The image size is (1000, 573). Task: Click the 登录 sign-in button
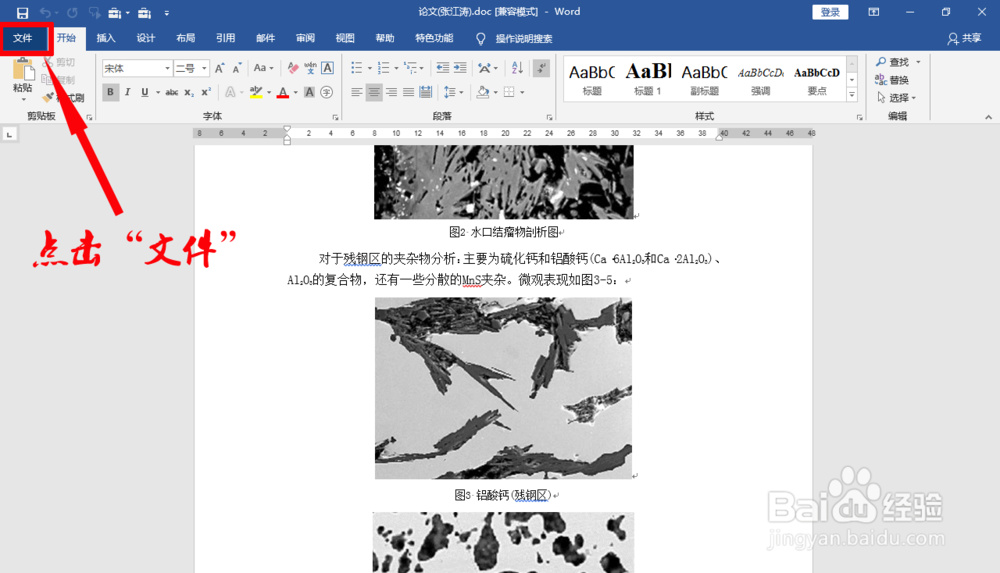830,12
